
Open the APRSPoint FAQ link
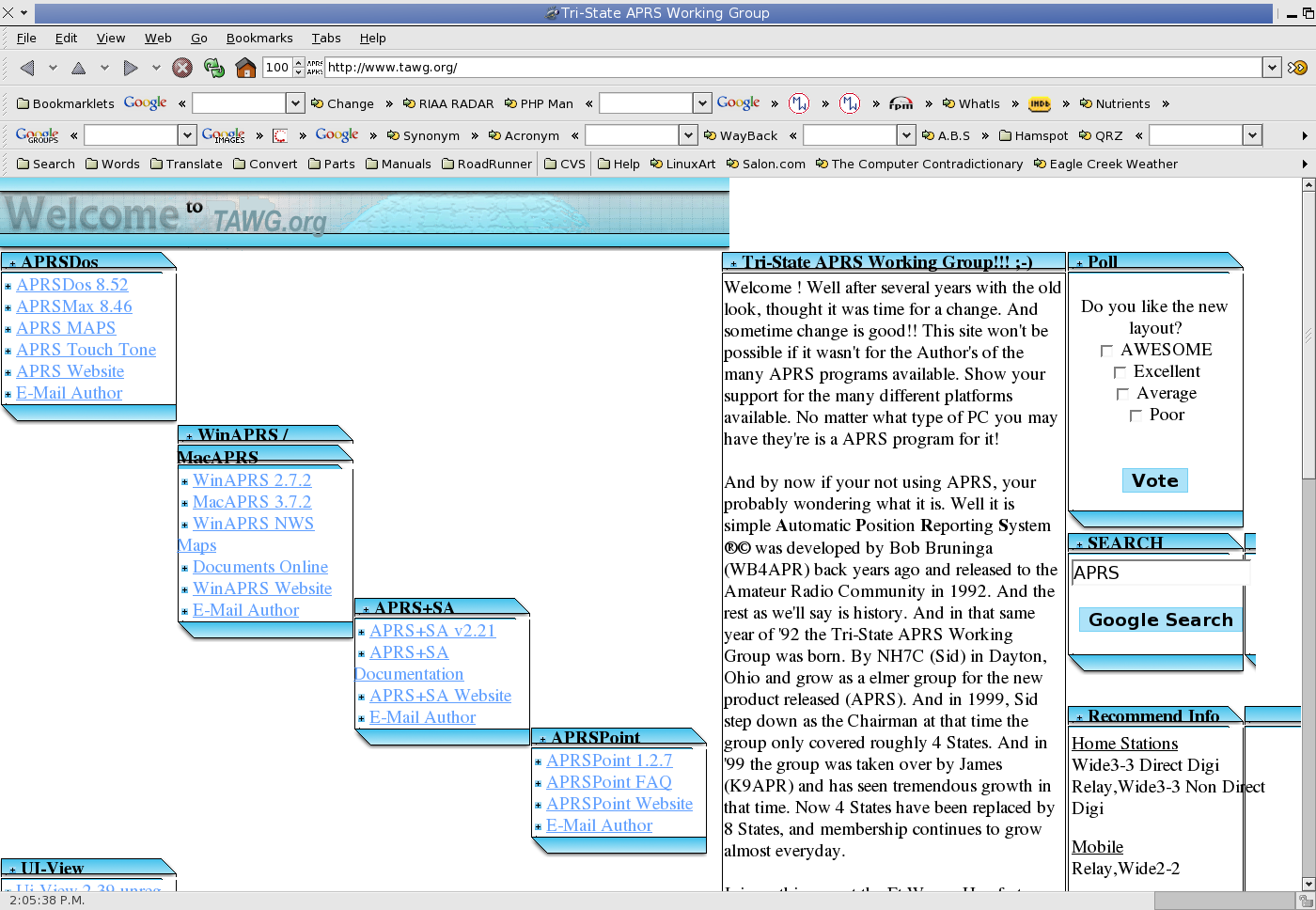click(609, 782)
